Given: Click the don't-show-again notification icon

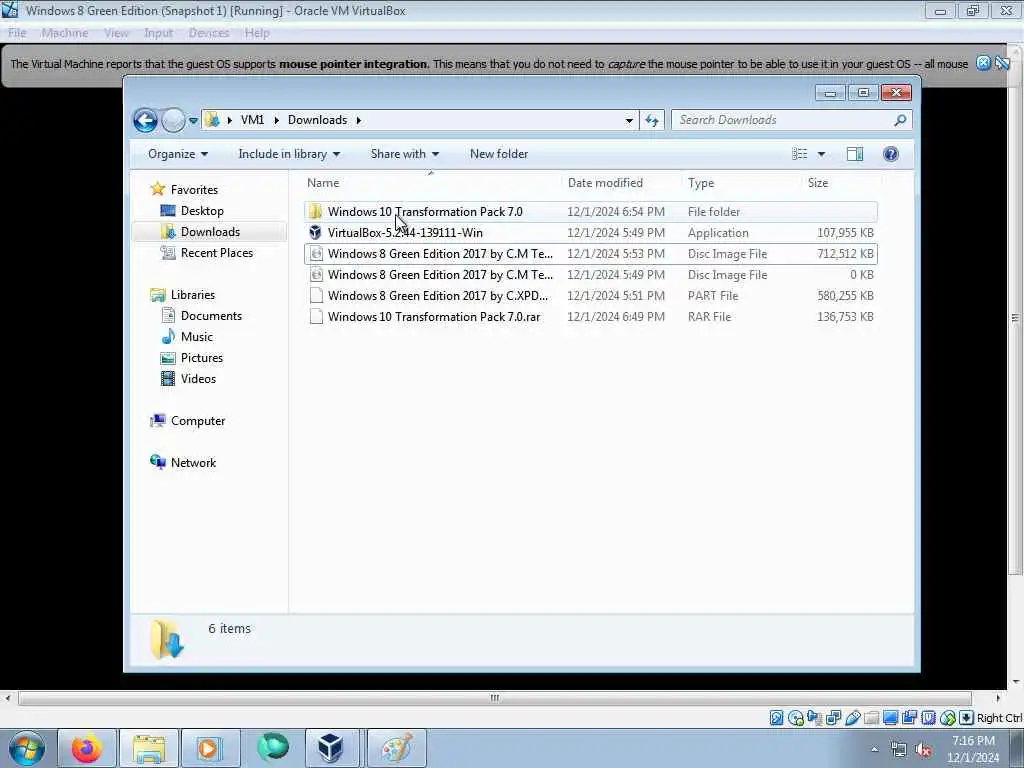Looking at the screenshot, I should click(1002, 63).
